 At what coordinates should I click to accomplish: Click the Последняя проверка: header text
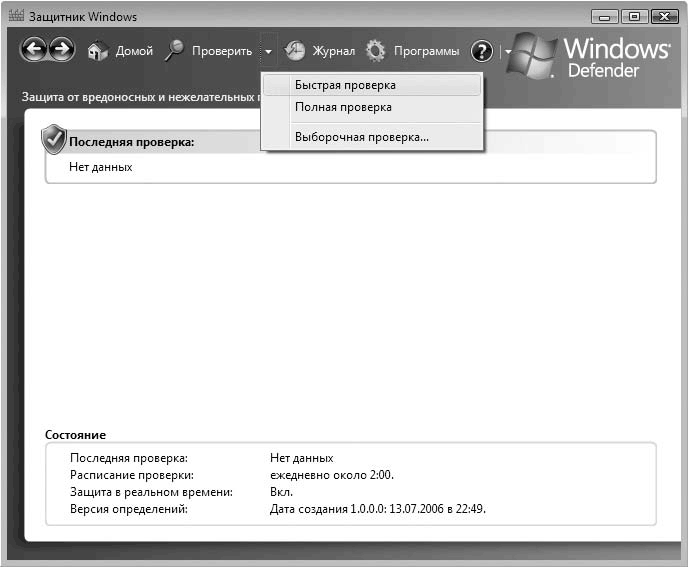click(x=132, y=142)
